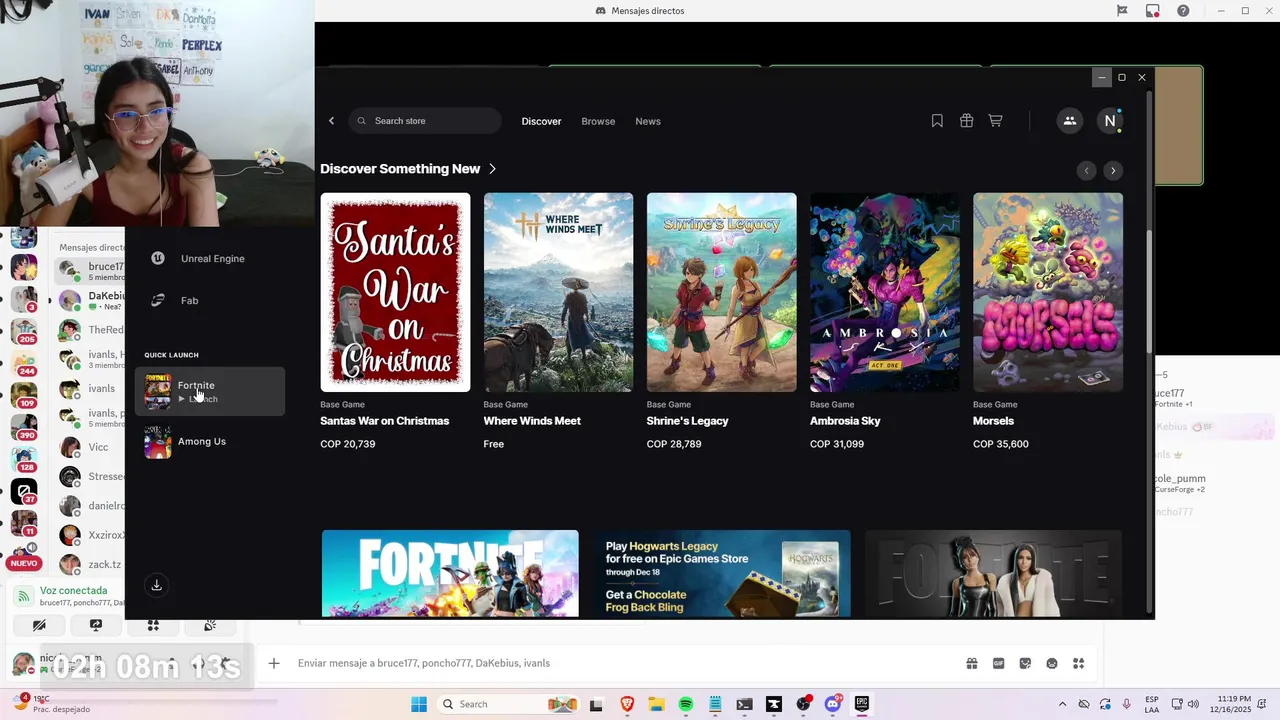
Task: Open the Discord server with 205 badge
Action: (24, 329)
